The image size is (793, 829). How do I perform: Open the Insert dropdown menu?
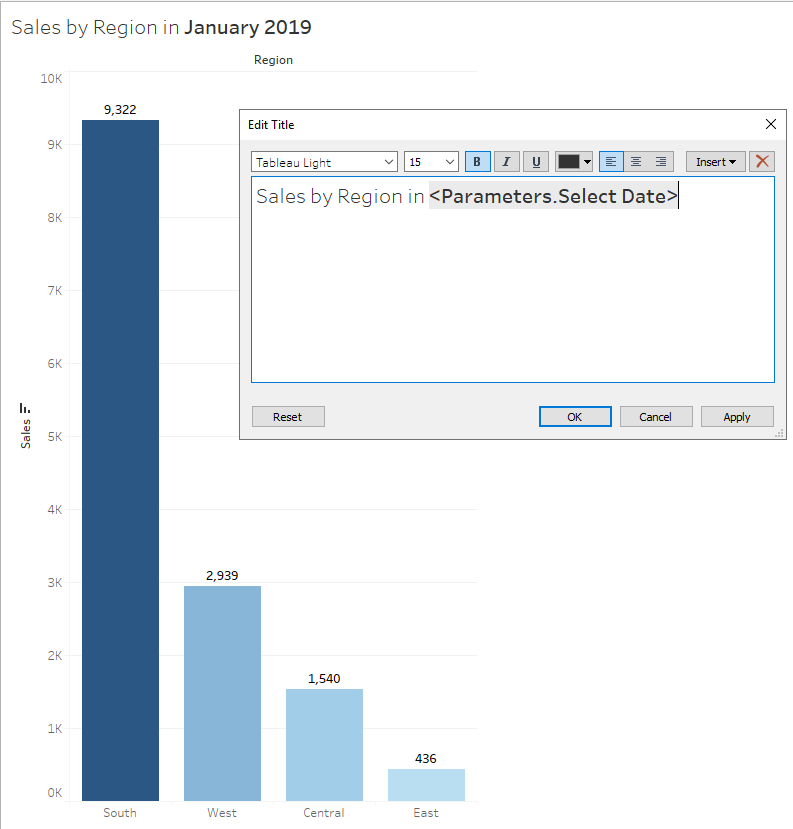click(x=716, y=162)
